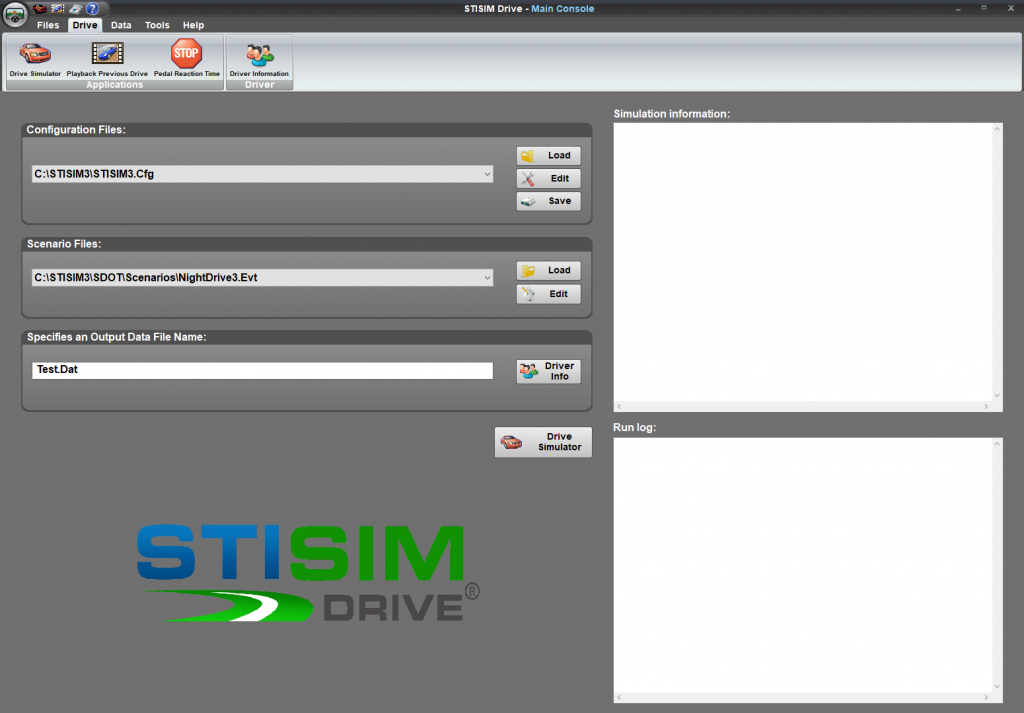
Task: Load a configuration file
Action: coord(549,155)
